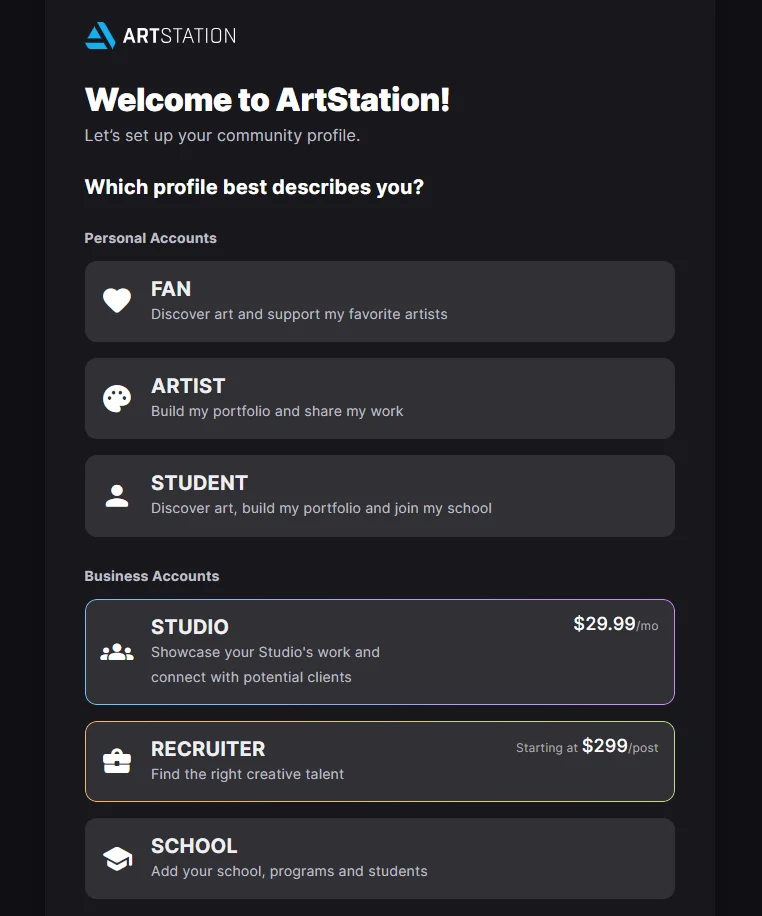Click the ARTSTATION wordmark text
The width and height of the screenshot is (762, 916).
(x=179, y=36)
